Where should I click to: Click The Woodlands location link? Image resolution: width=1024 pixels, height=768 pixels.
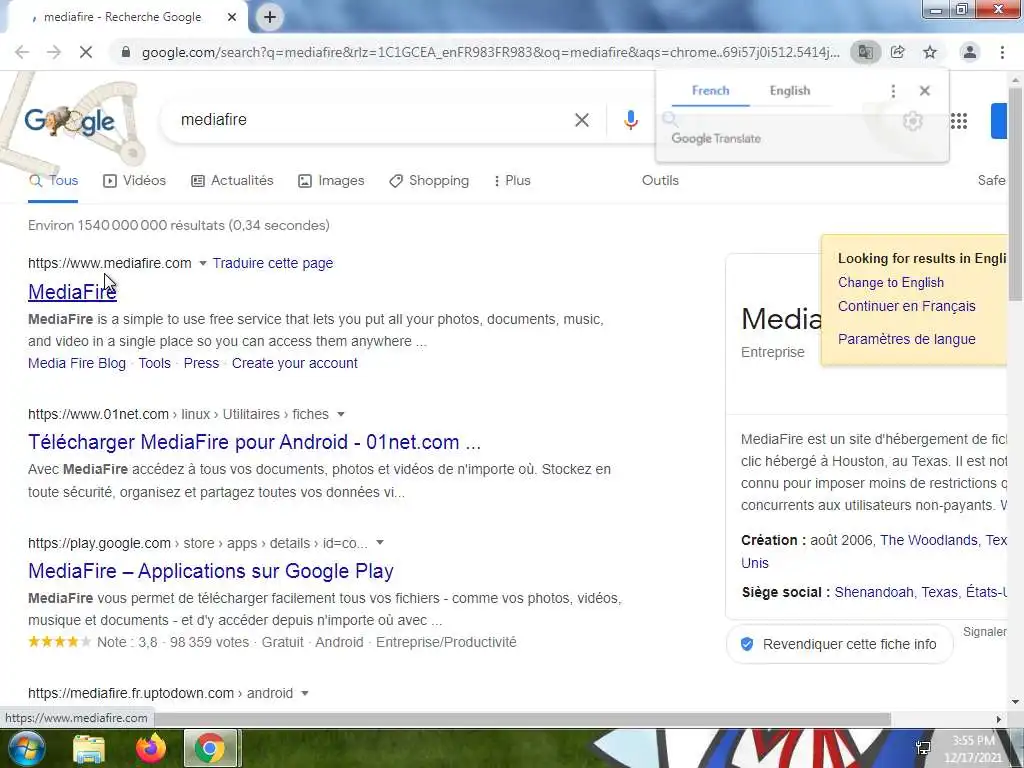929,540
